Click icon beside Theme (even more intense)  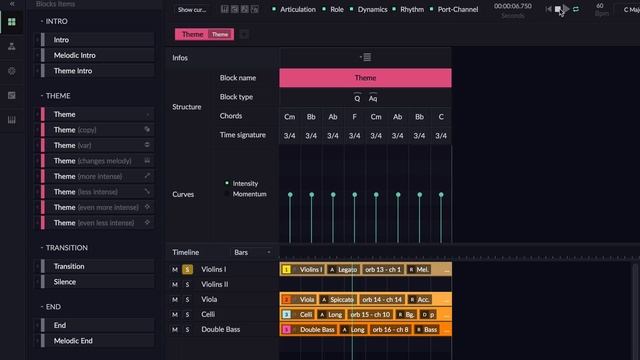[x=147, y=207]
